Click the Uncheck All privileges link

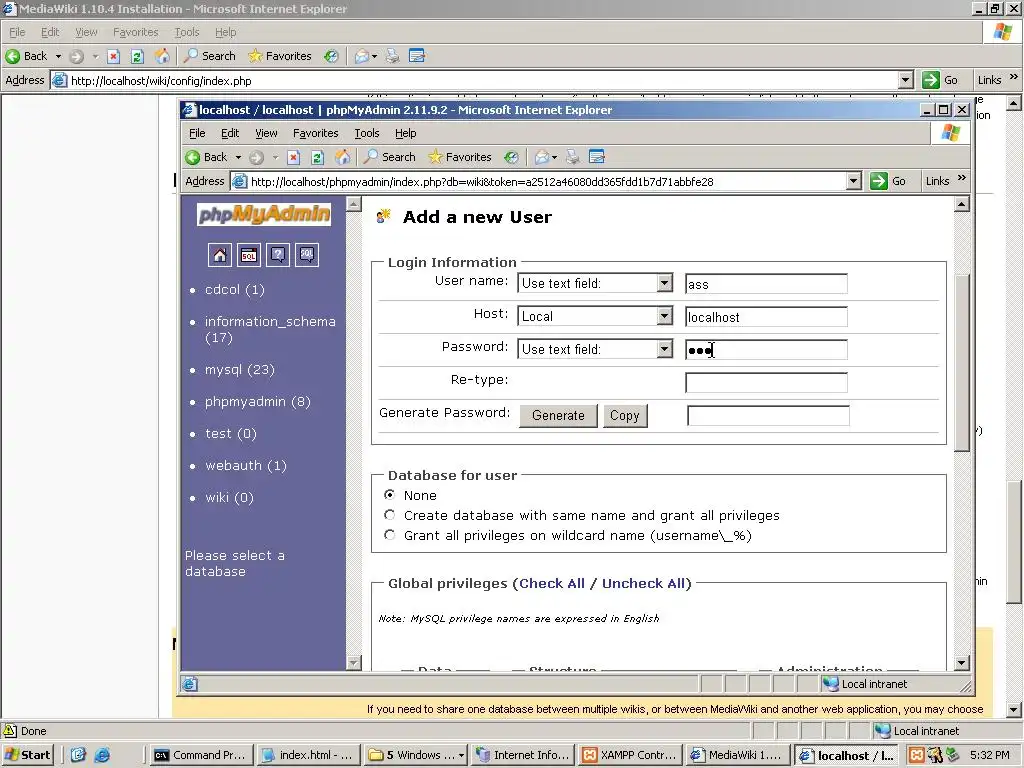pyautogui.click(x=644, y=583)
